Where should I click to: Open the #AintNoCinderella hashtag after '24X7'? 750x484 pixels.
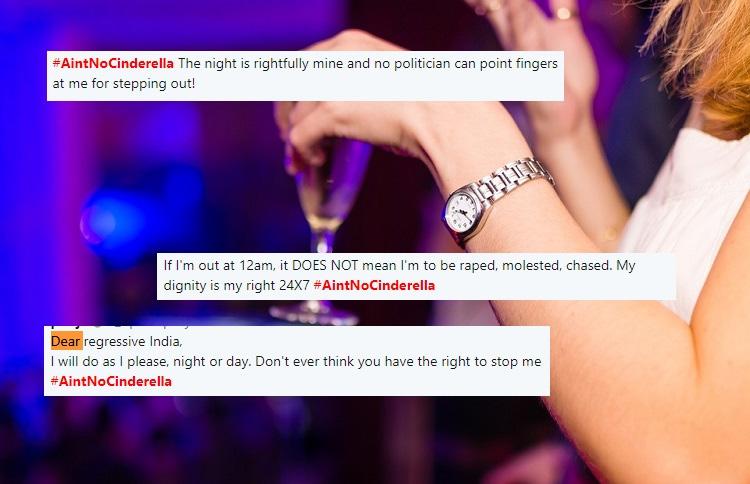pyautogui.click(x=374, y=286)
